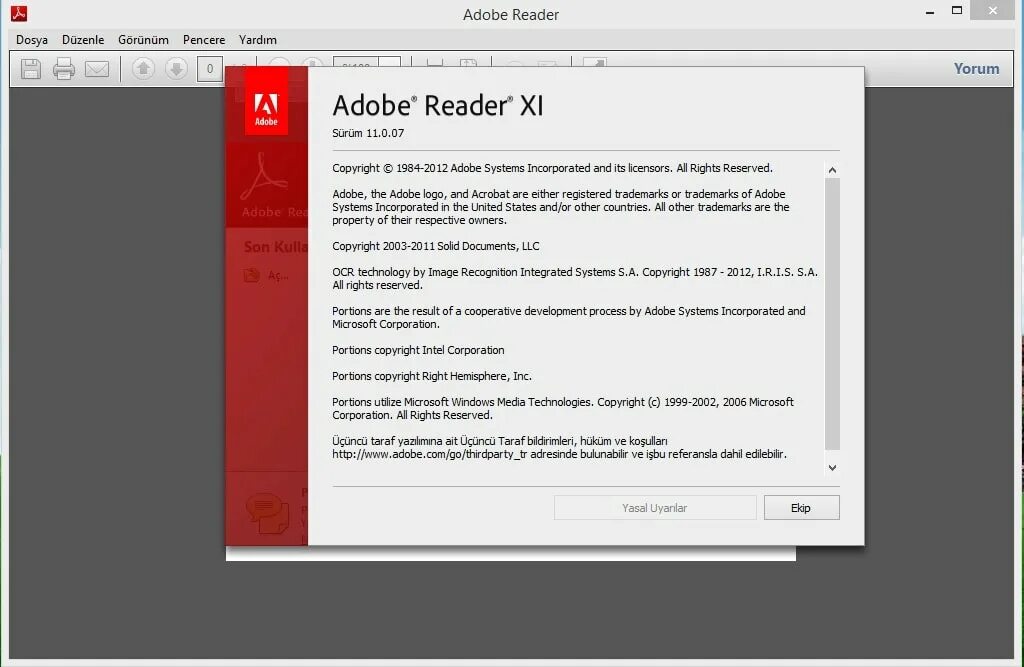Image resolution: width=1024 pixels, height=667 pixels.
Task: Open the Email attachment icon
Action: [95, 68]
